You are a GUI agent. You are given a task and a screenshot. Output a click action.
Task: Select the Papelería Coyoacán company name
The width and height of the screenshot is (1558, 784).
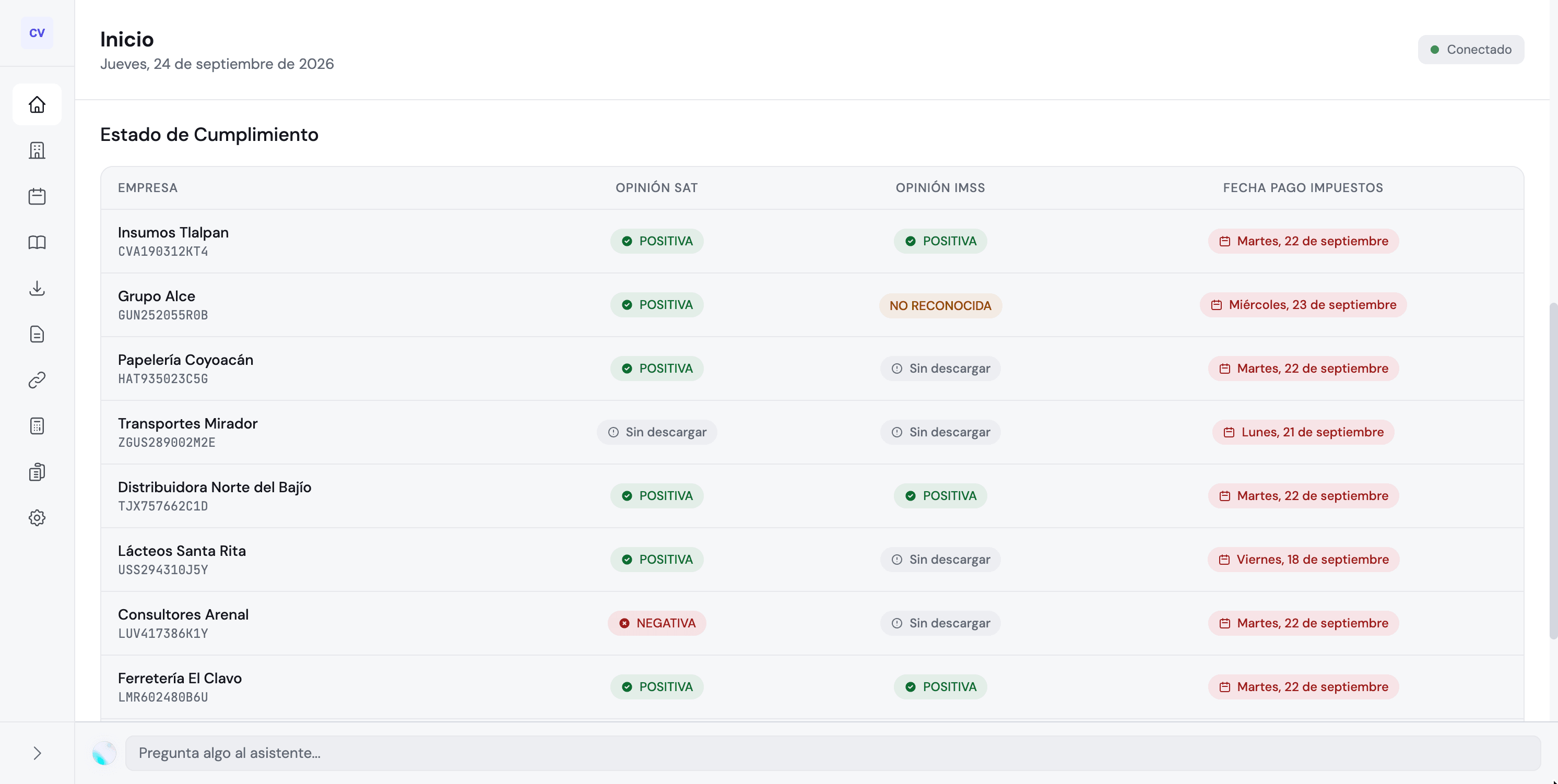(x=186, y=360)
